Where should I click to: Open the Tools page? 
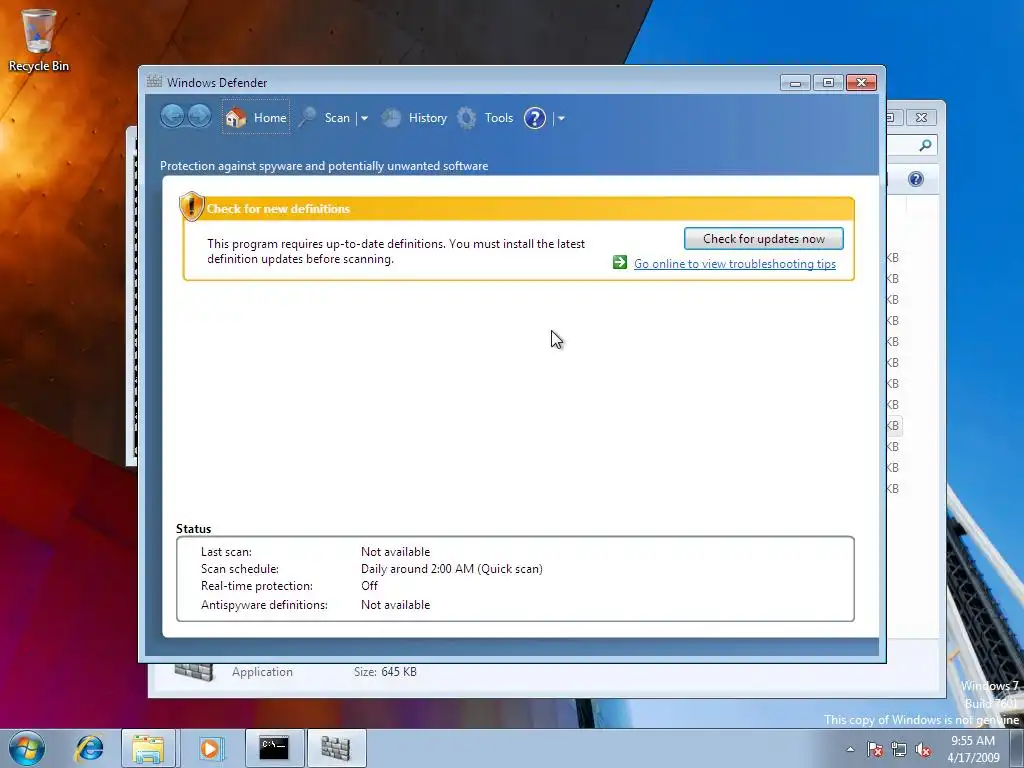485,118
